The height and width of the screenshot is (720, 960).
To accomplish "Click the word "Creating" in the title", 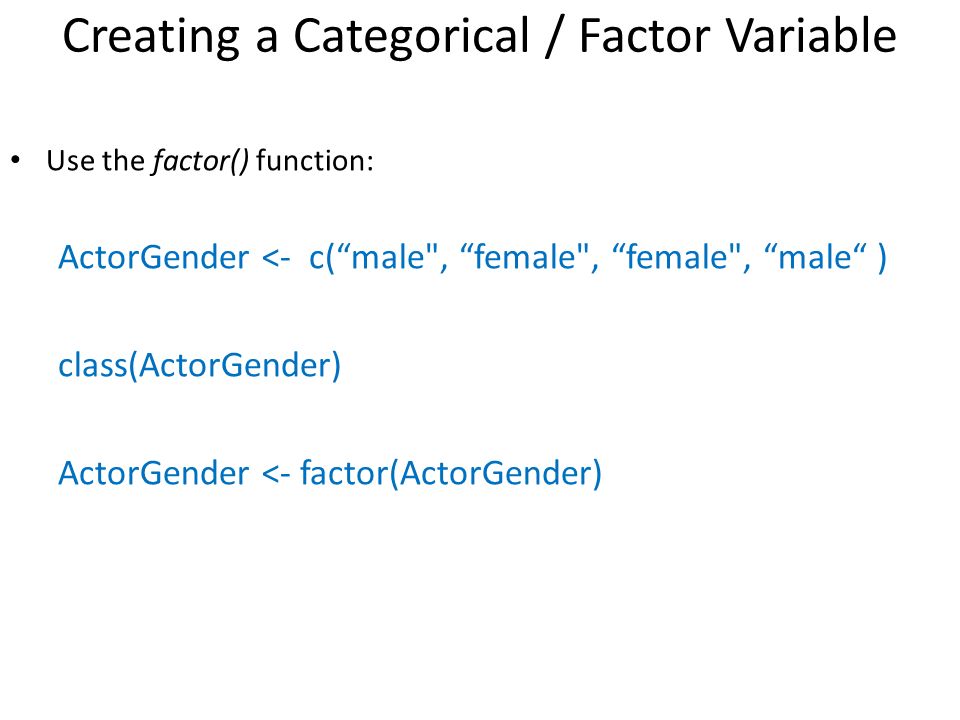I will coord(151,38).
